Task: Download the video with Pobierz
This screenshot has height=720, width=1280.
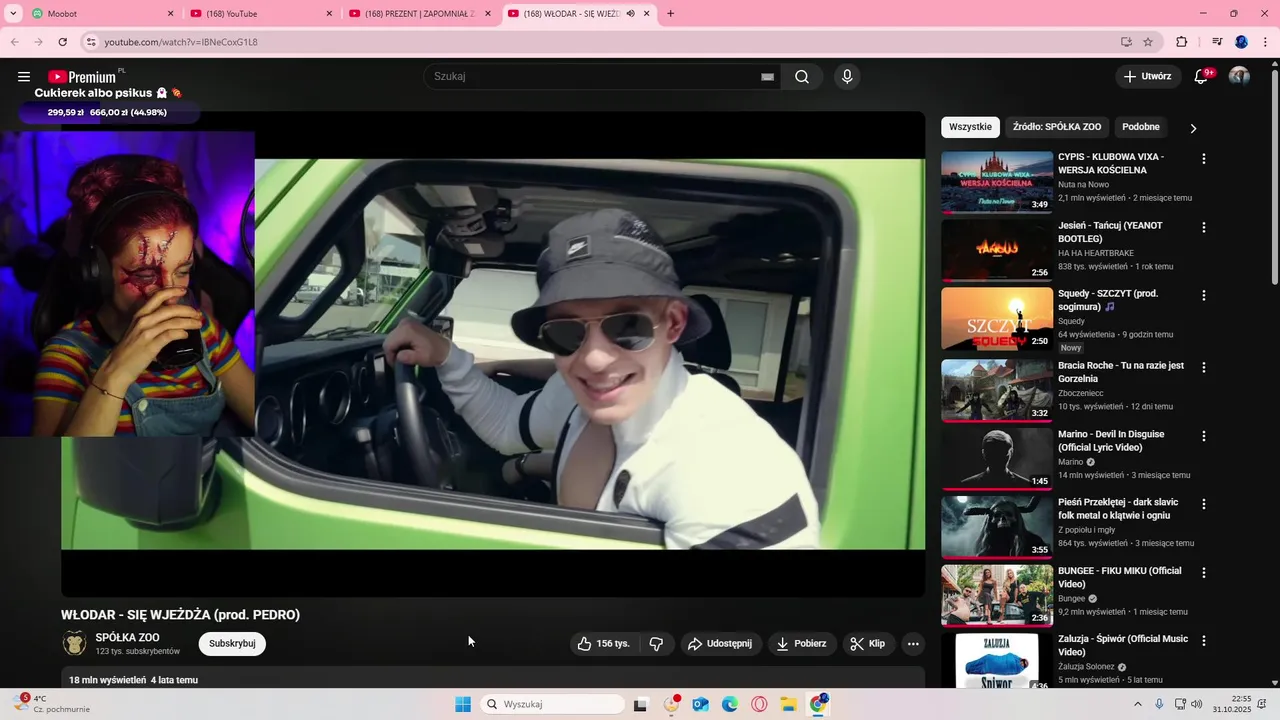Action: coord(801,644)
